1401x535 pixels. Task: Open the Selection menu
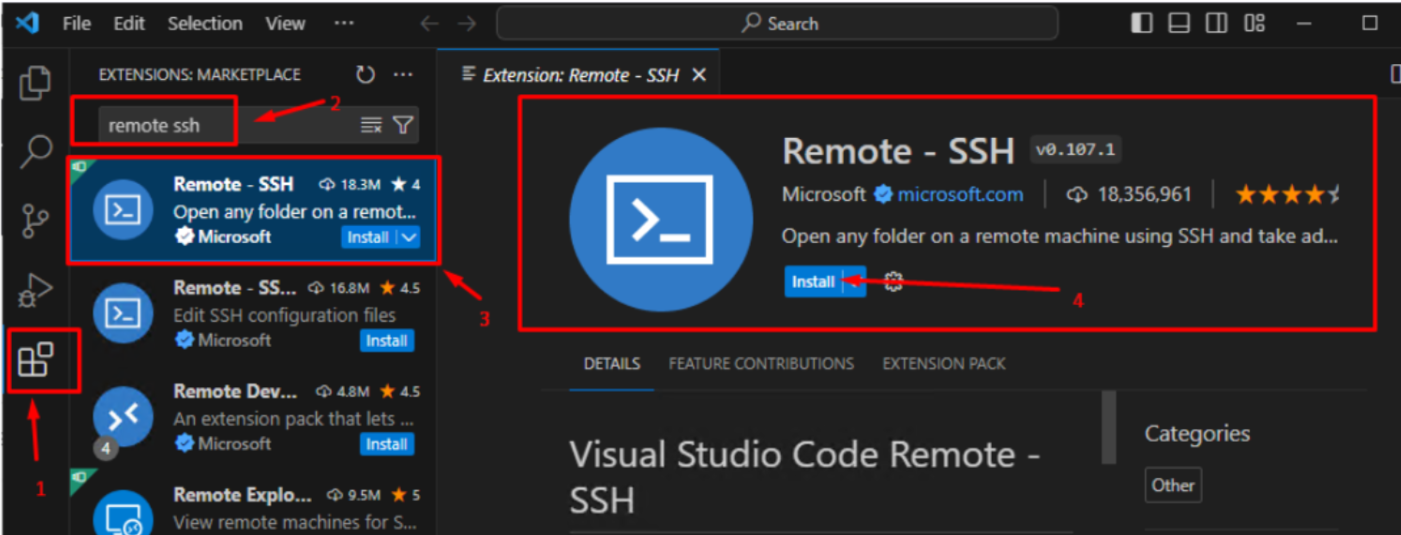pos(204,23)
